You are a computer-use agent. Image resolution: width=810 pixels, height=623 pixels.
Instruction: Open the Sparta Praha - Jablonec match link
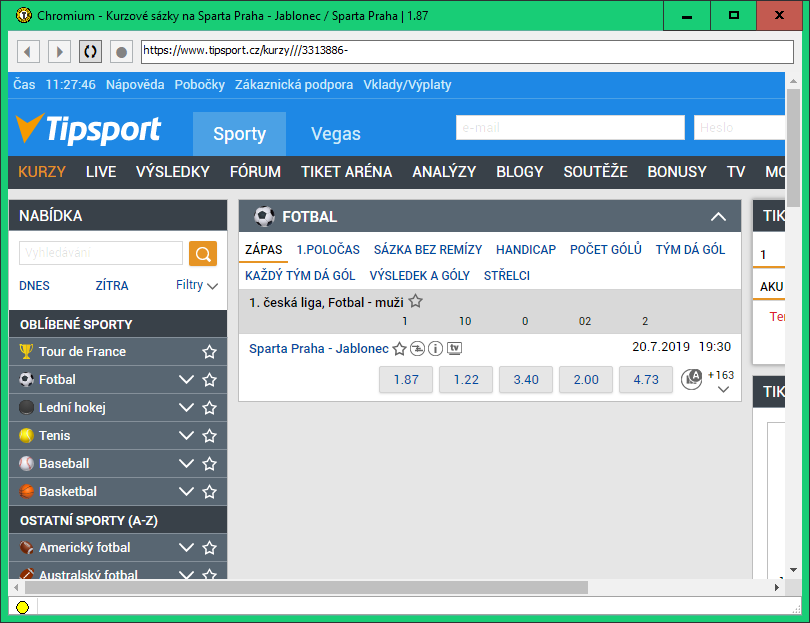point(319,349)
